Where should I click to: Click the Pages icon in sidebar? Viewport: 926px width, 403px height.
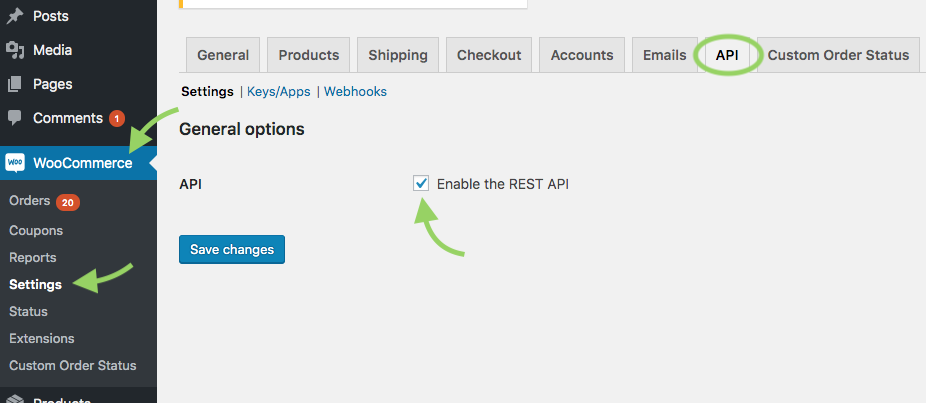tap(14, 84)
